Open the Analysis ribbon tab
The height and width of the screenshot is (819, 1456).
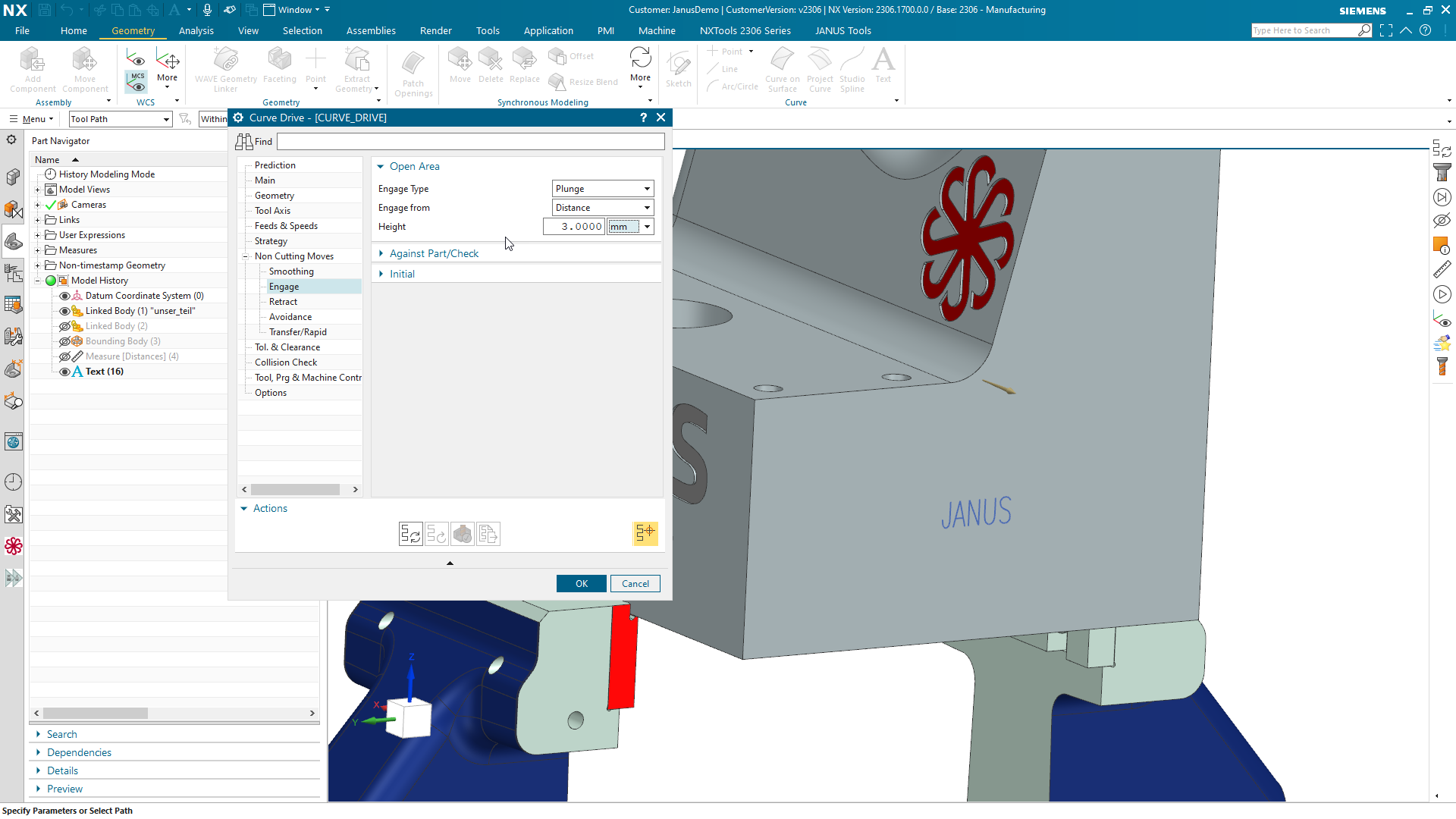(x=196, y=30)
